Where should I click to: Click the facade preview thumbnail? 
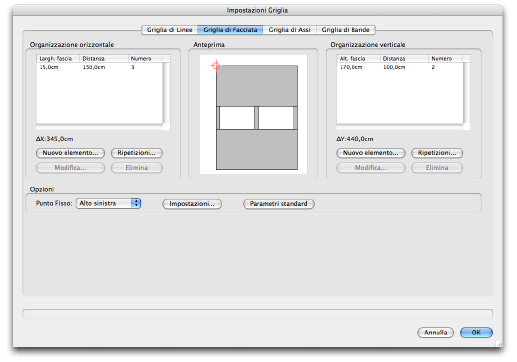[x=253, y=114]
